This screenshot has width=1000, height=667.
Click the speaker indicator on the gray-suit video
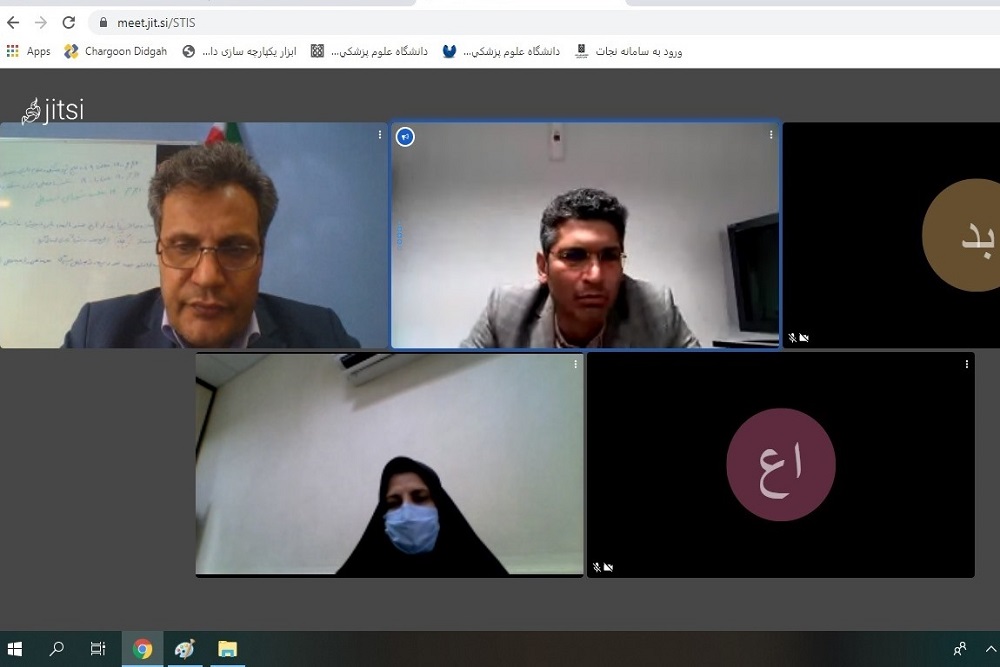pos(405,137)
